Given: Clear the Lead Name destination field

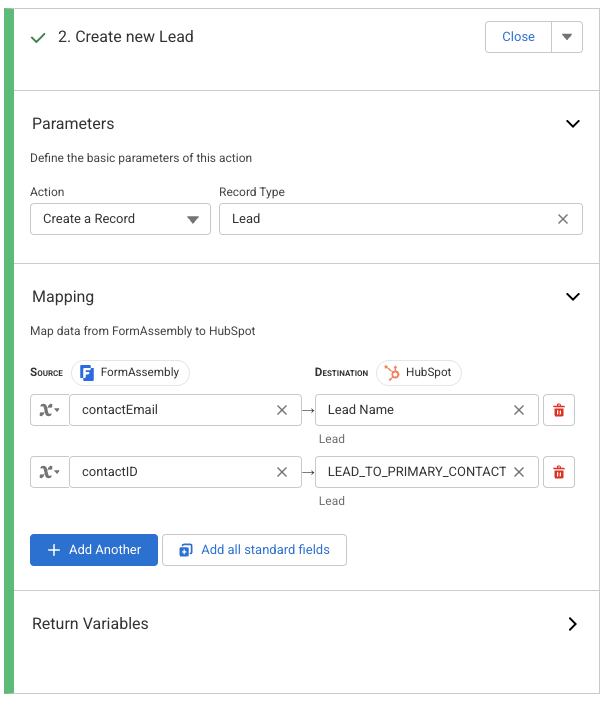Looking at the screenshot, I should point(519,410).
